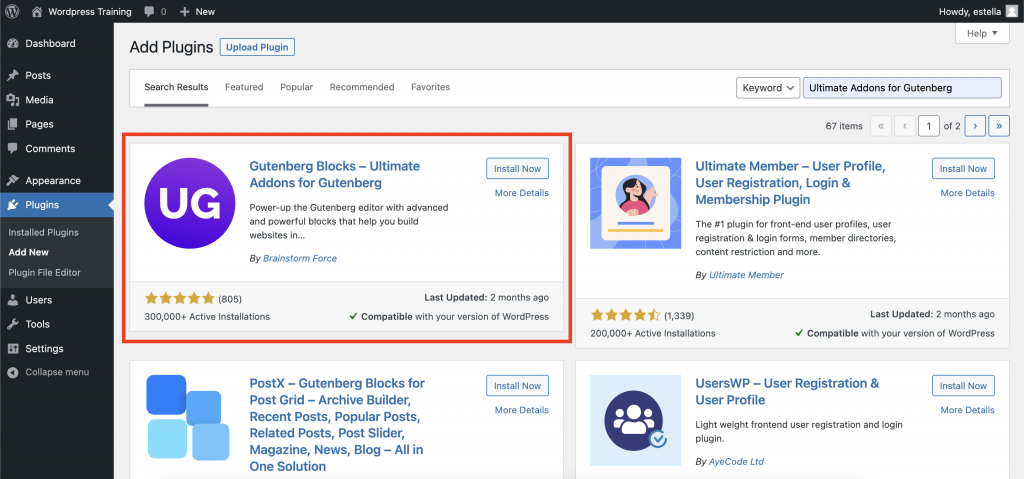Expand the Help panel
Image resolution: width=1024 pixels, height=479 pixels.
(982, 33)
